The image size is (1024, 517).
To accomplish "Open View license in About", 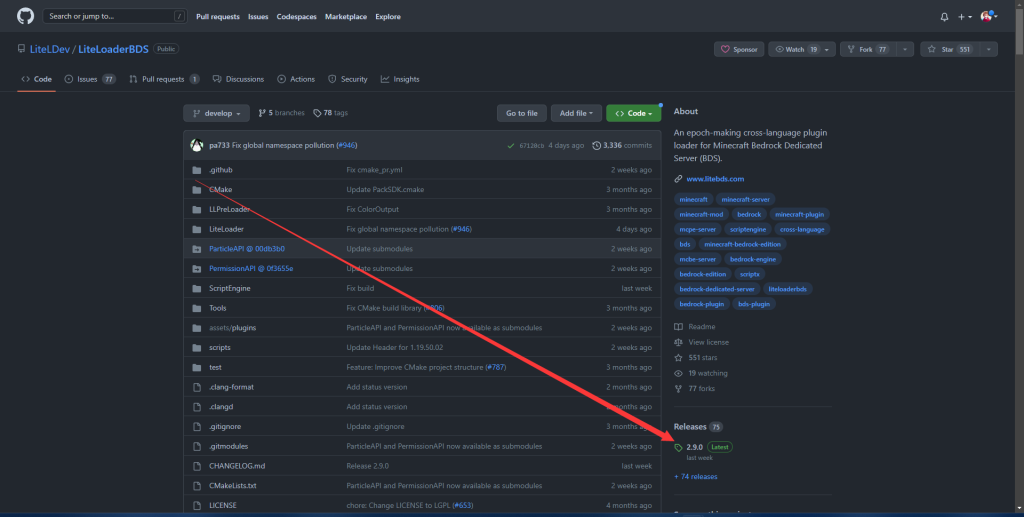I will coord(701,342).
